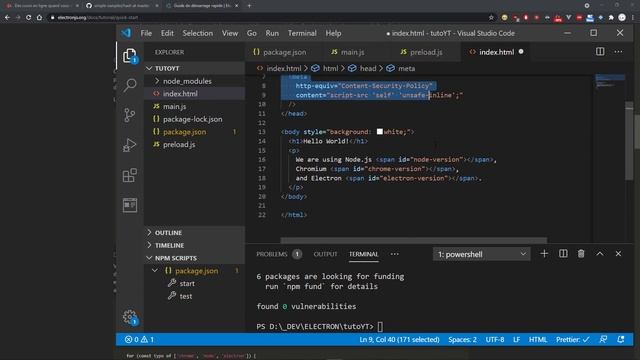The image size is (640, 360).
Task: Open preload.js in the explorer
Action: pyautogui.click(x=194, y=144)
